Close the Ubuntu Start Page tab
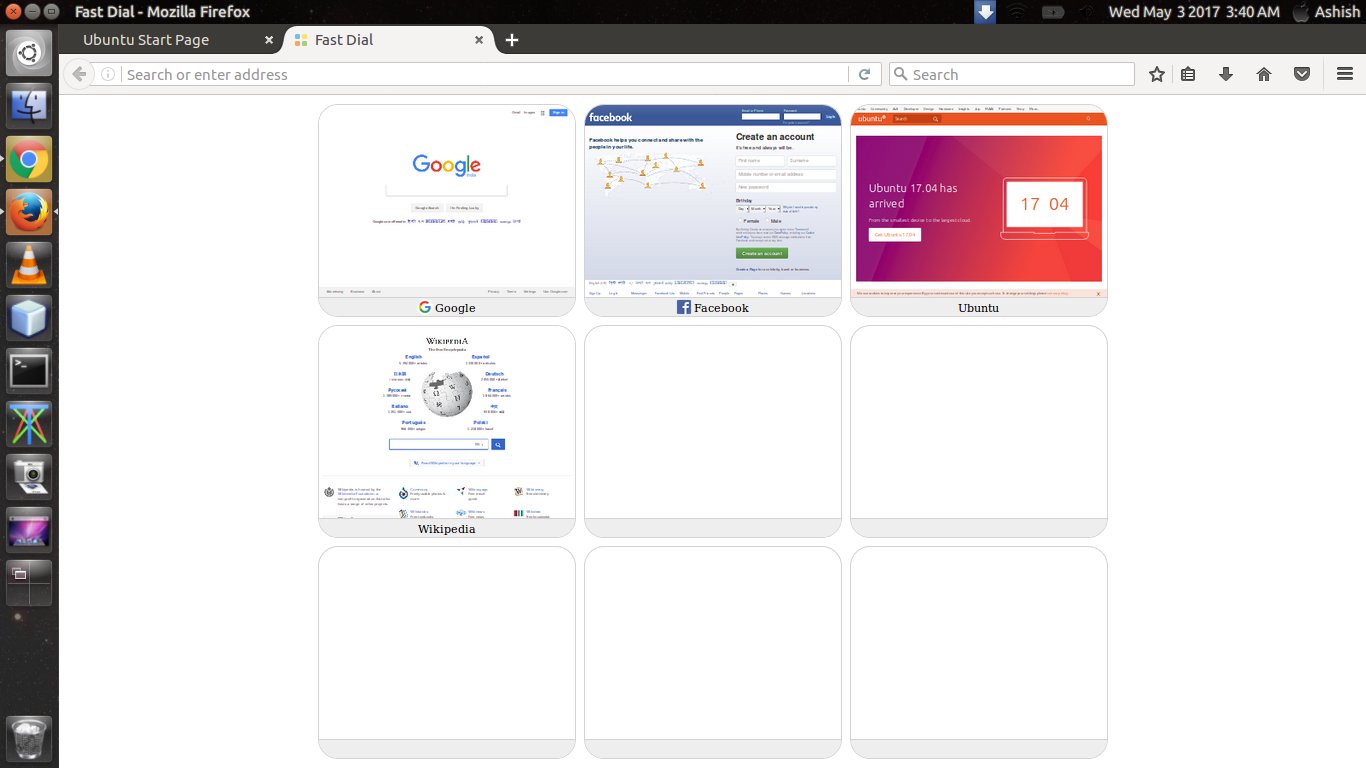This screenshot has height=768, width=1366. click(x=269, y=40)
